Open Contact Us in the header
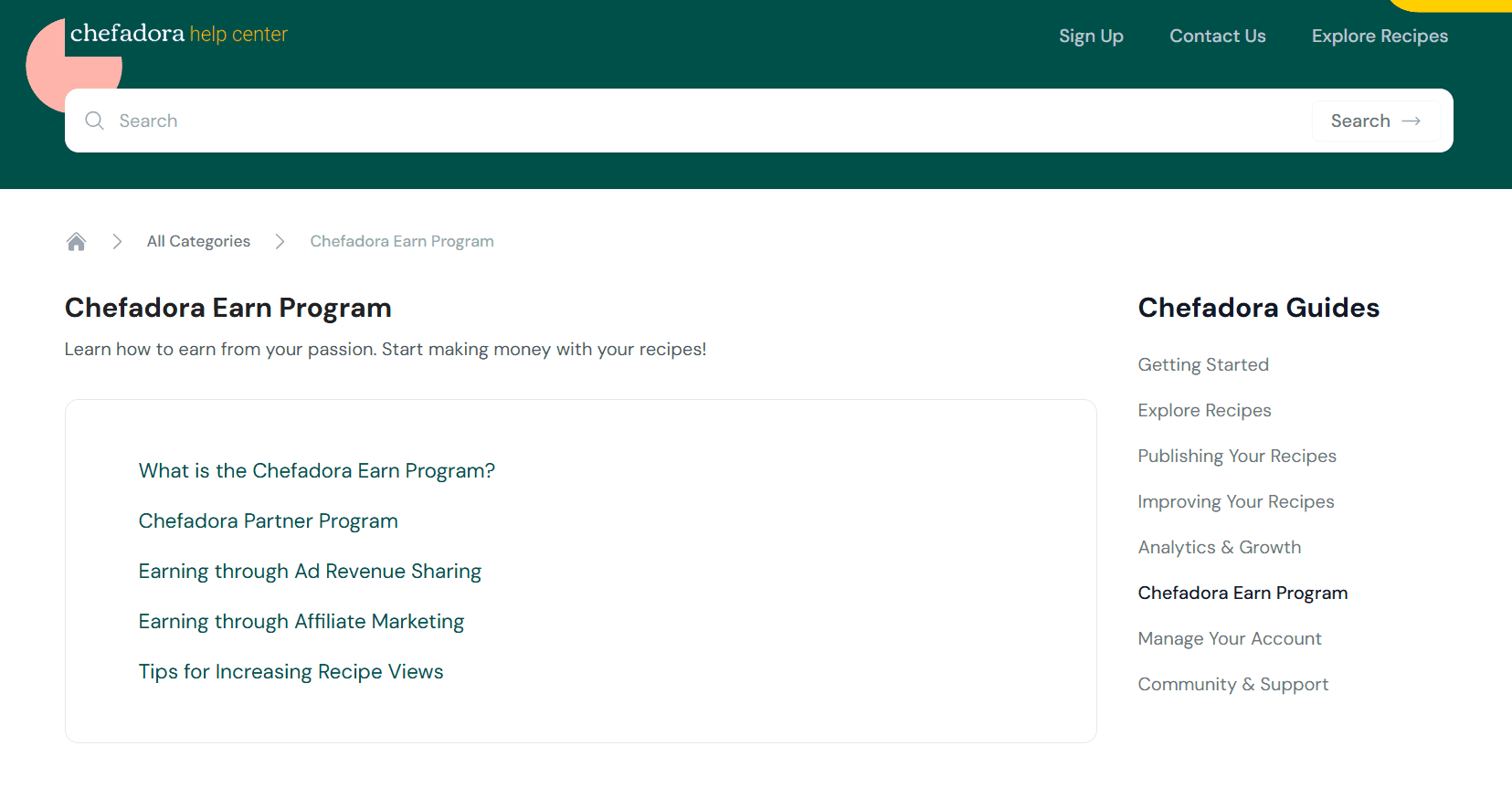The image size is (1512, 788). coord(1217,37)
